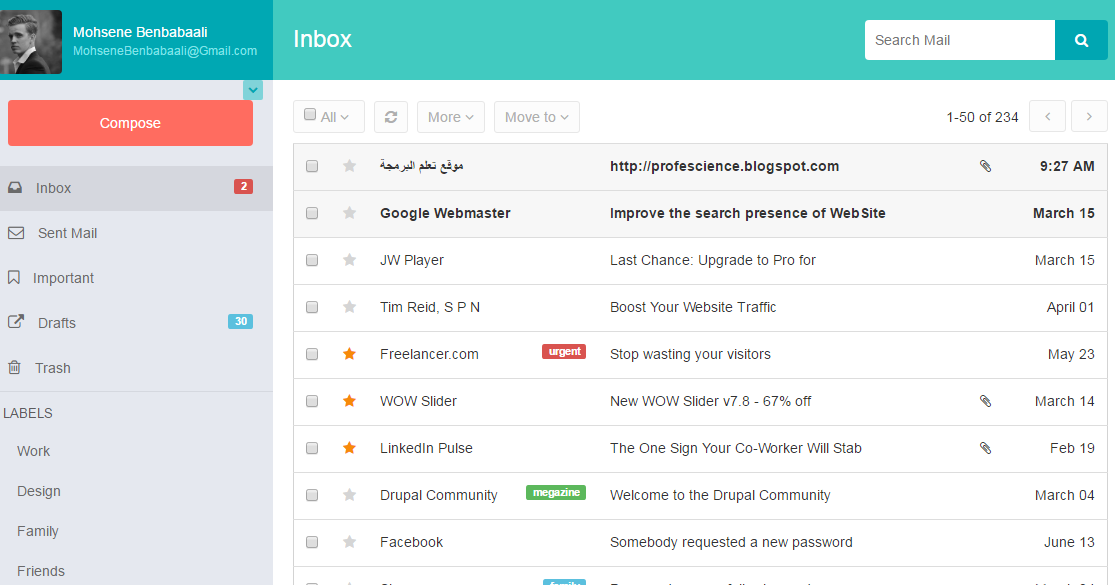
Task: Click the attachment icon on WOW Slider email
Action: click(985, 401)
